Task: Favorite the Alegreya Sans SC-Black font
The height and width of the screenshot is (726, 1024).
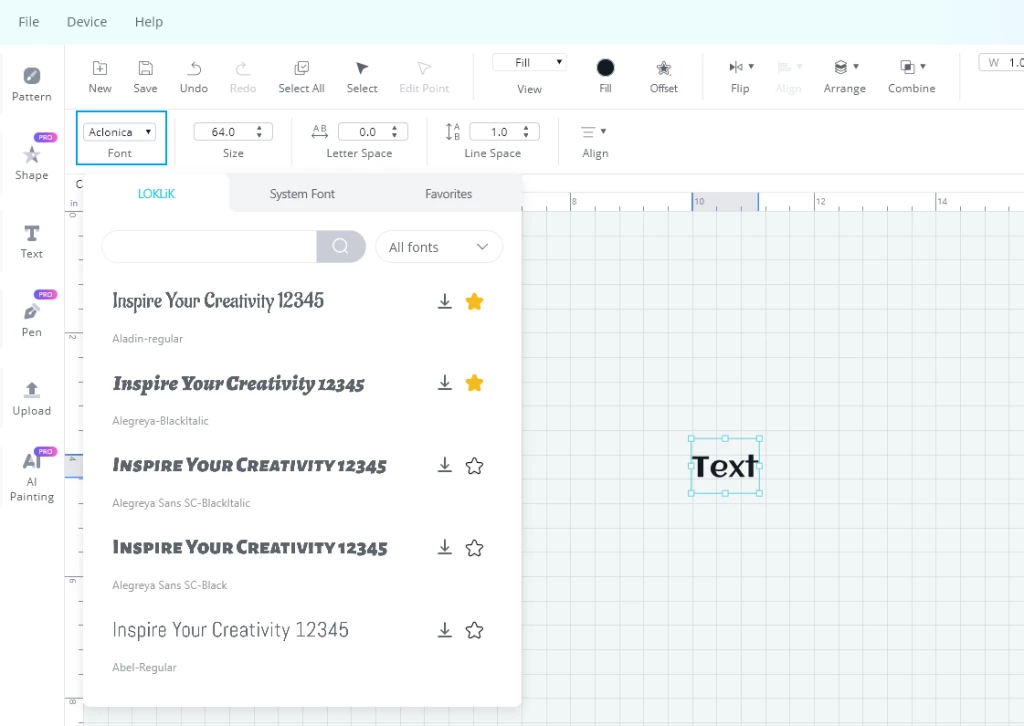Action: point(474,548)
